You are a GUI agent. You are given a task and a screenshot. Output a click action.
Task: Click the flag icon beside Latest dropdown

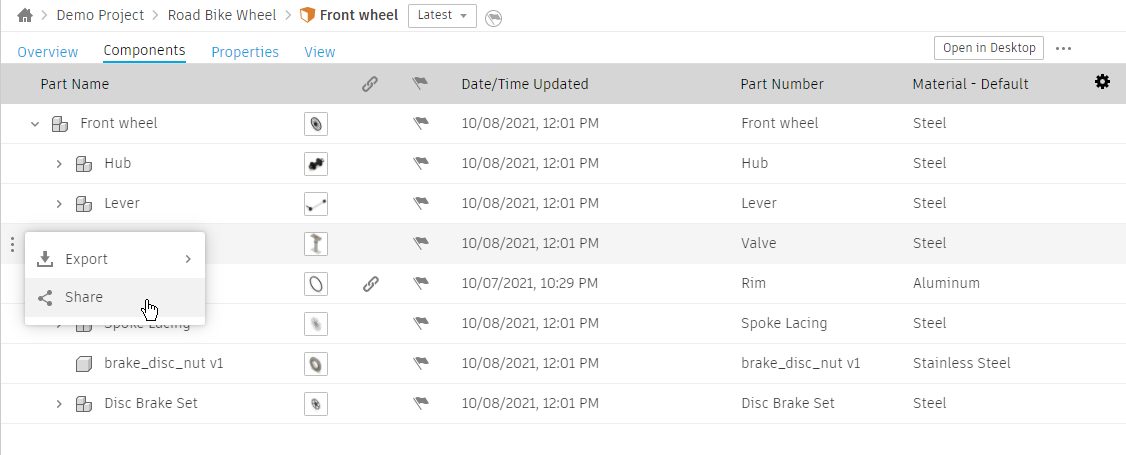(493, 18)
